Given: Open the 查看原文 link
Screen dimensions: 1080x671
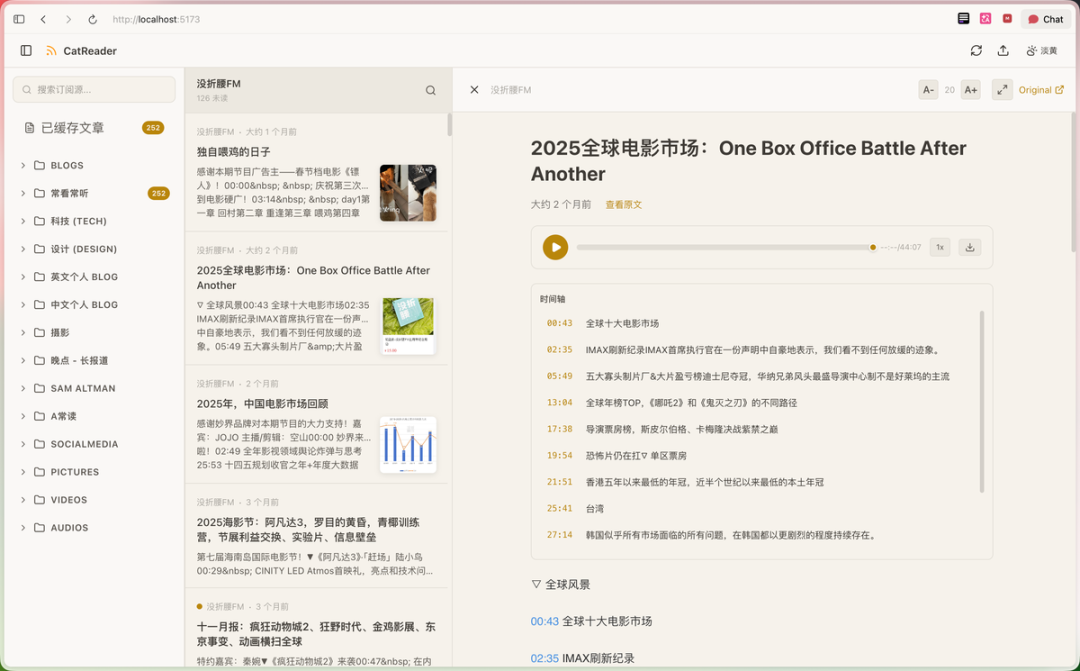Looking at the screenshot, I should (623, 205).
